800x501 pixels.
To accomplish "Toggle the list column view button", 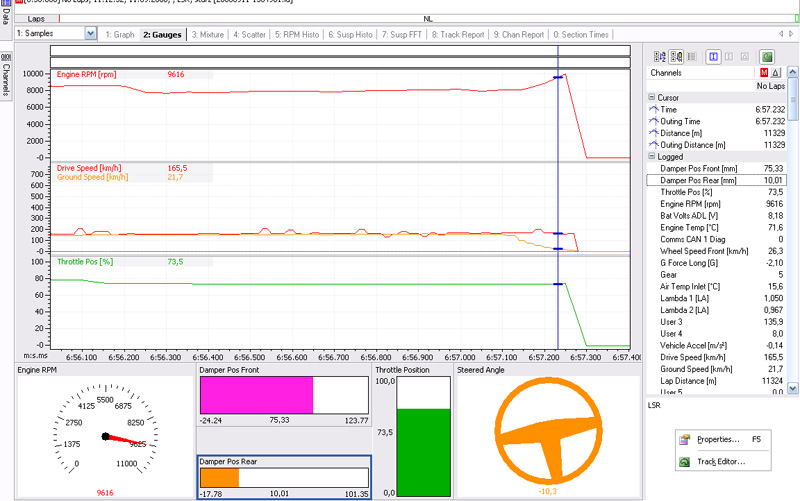I will pyautogui.click(x=692, y=57).
